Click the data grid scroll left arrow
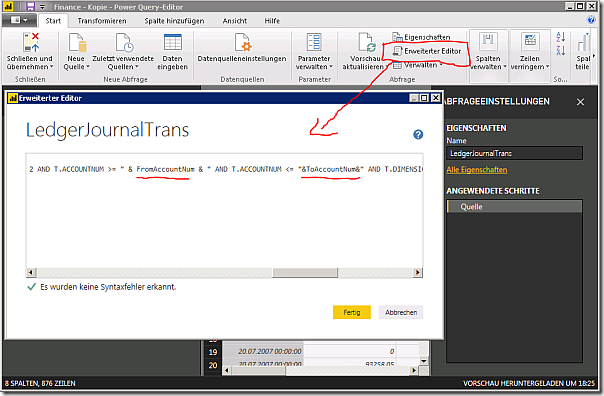Viewport: 604px width, 396px height. [226, 371]
